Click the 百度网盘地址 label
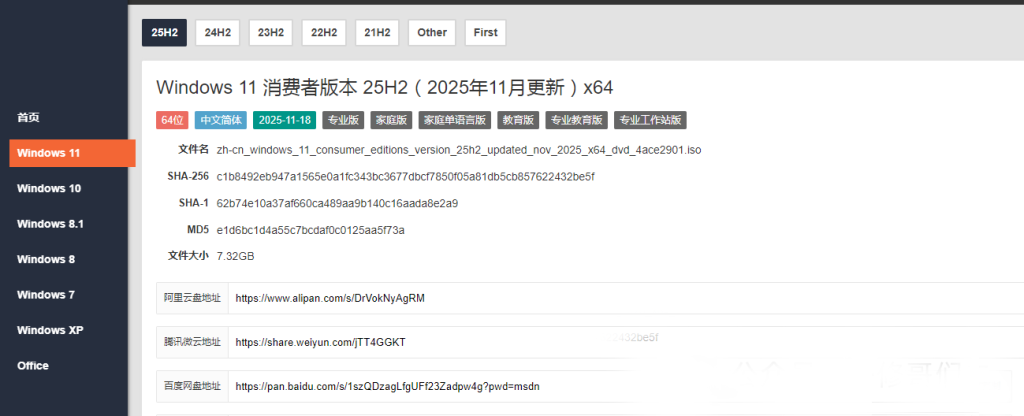1024x416 pixels. (x=193, y=387)
